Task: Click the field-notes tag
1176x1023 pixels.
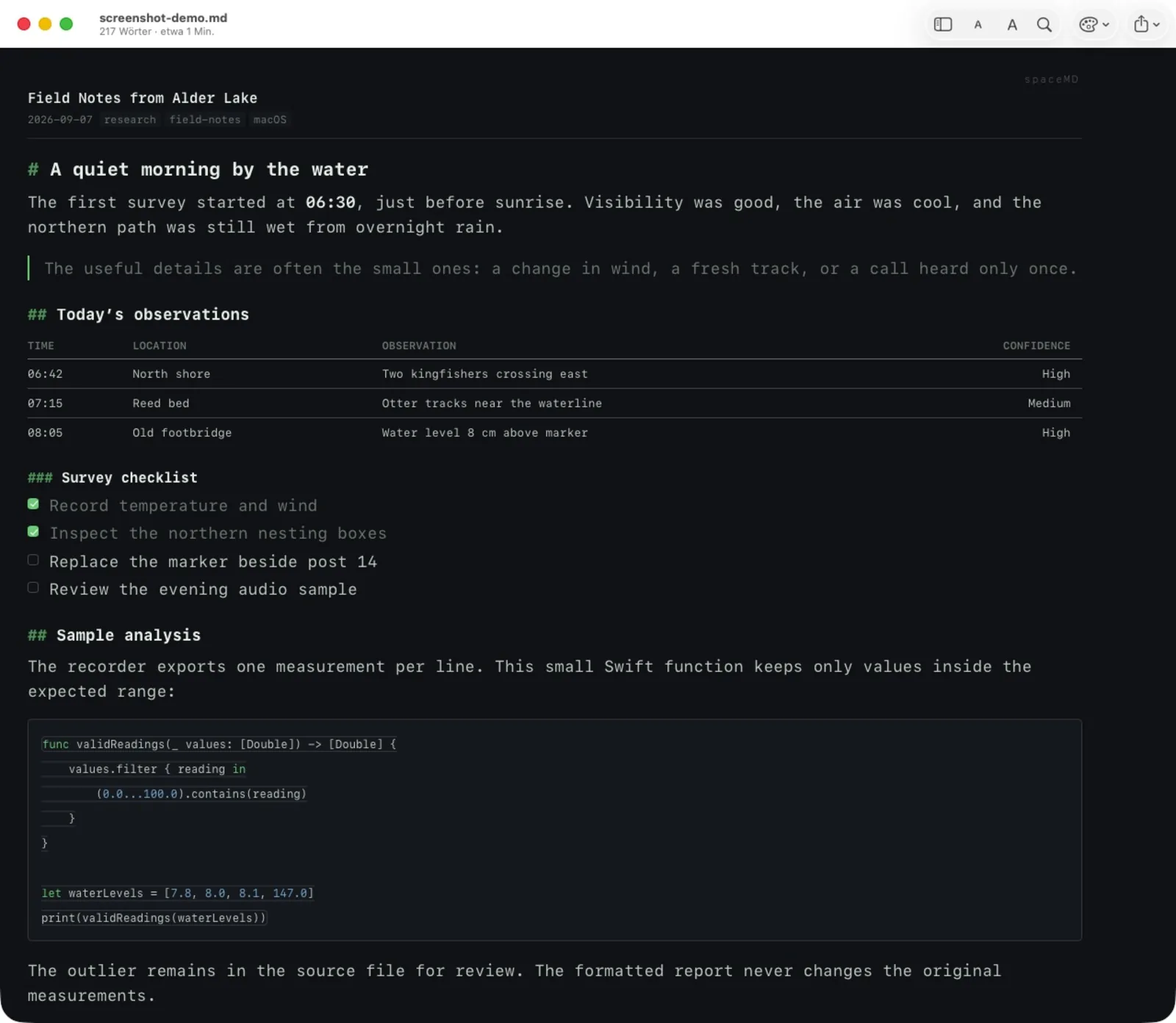Action: [205, 120]
